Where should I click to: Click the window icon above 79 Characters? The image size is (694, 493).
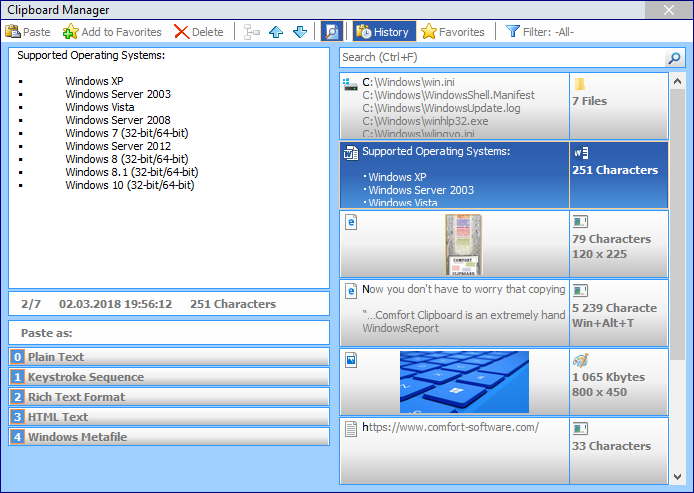coord(580,221)
